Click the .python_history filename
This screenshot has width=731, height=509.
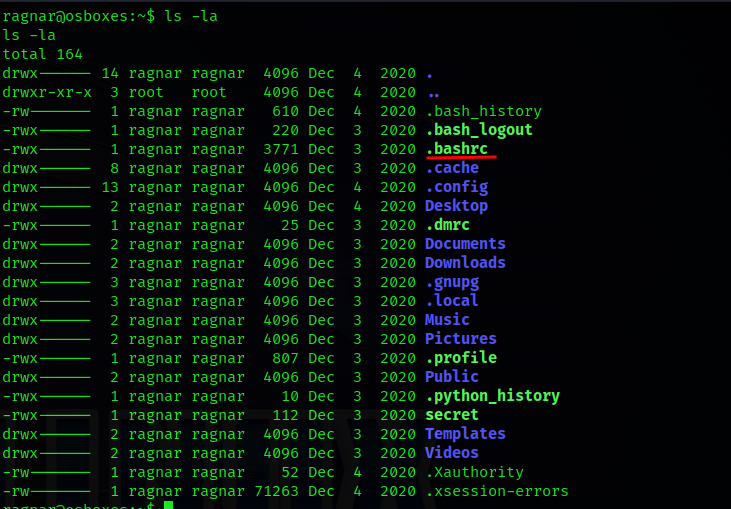pyautogui.click(x=492, y=396)
